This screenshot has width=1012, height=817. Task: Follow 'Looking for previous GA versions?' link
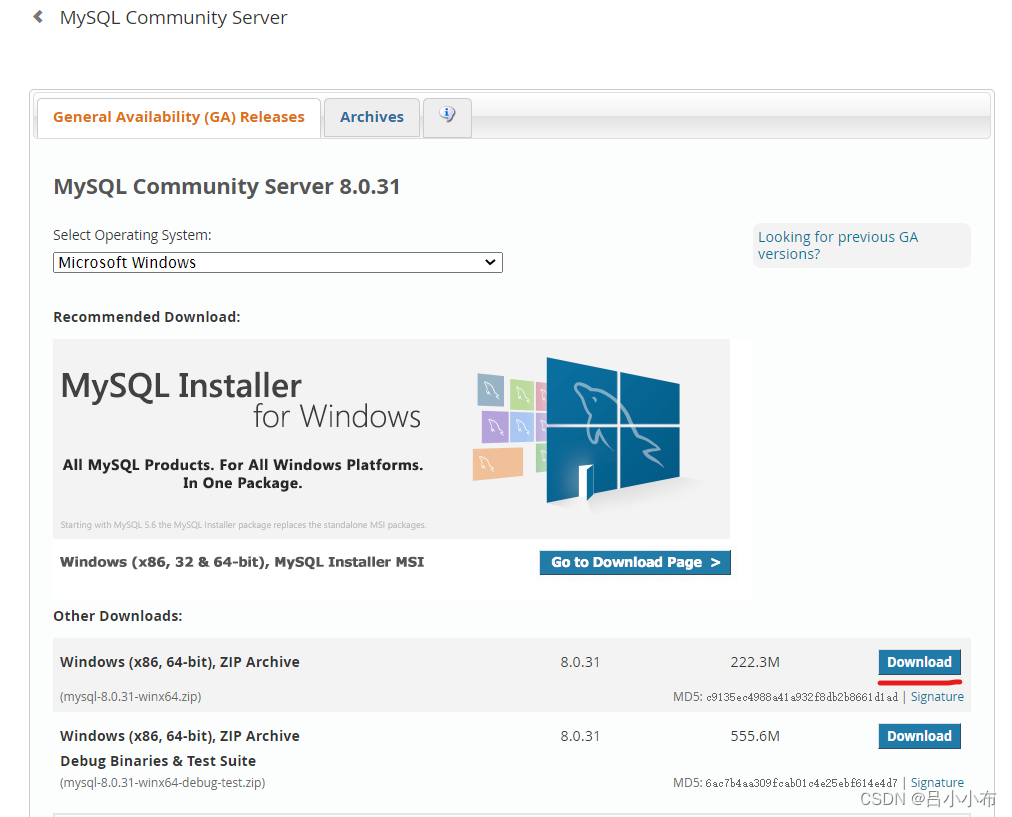point(837,245)
